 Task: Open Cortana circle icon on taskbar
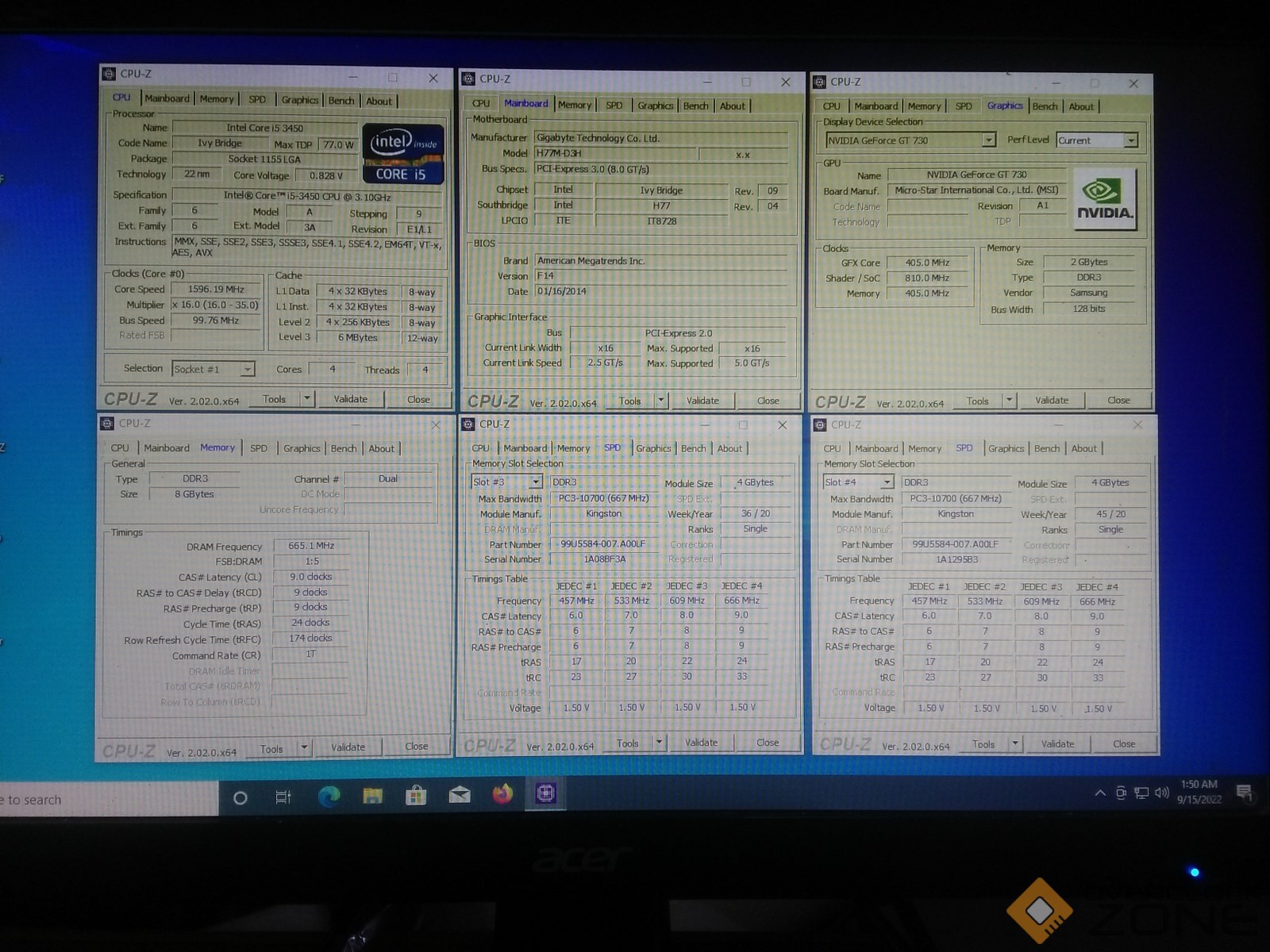point(240,798)
